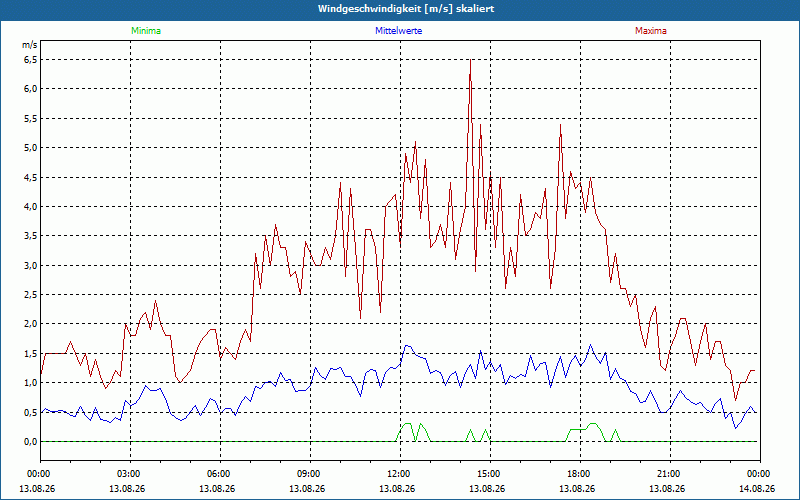
Task: Click the 03:00 time axis label
Action: [x=130, y=474]
